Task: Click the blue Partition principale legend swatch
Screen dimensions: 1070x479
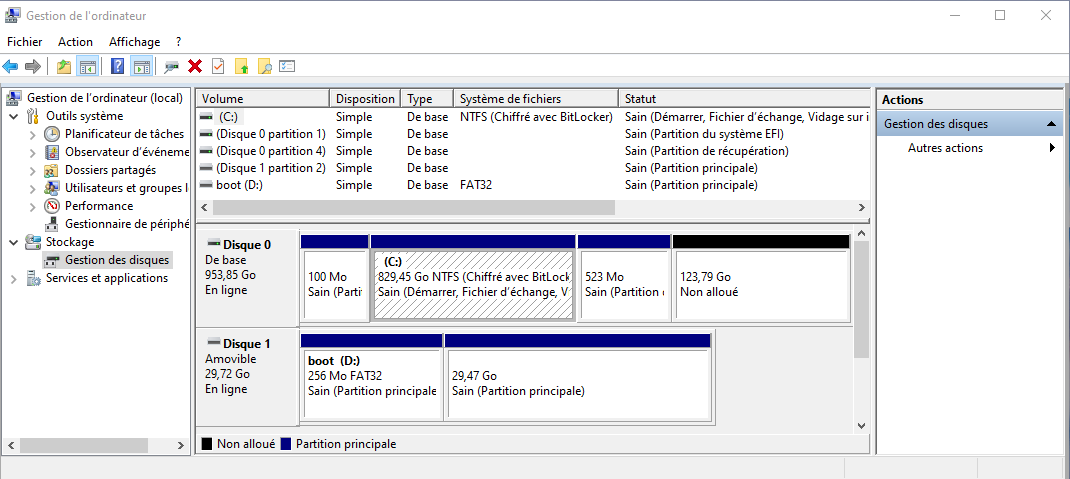Action: coord(286,444)
